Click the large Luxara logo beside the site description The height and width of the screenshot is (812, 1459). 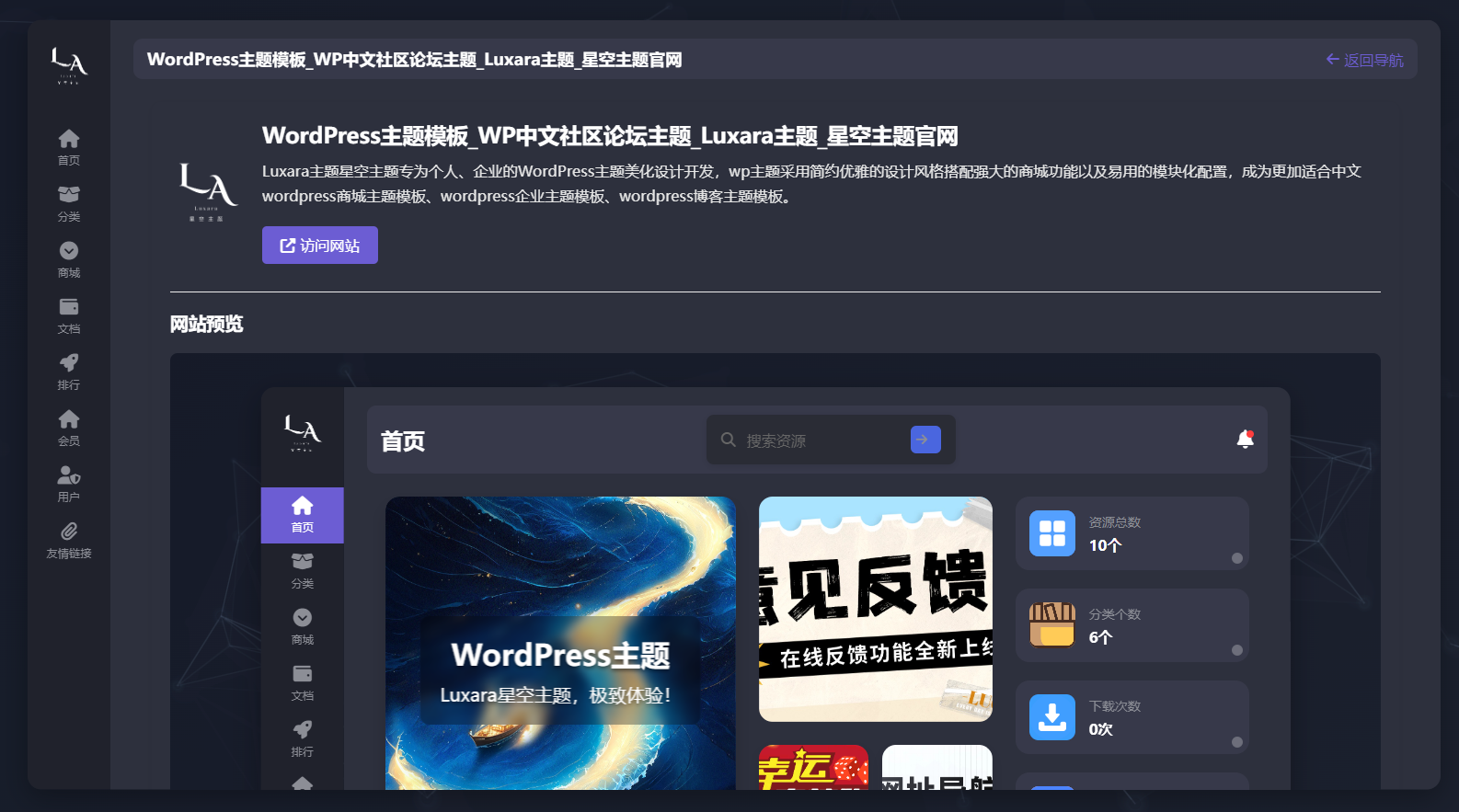point(207,192)
